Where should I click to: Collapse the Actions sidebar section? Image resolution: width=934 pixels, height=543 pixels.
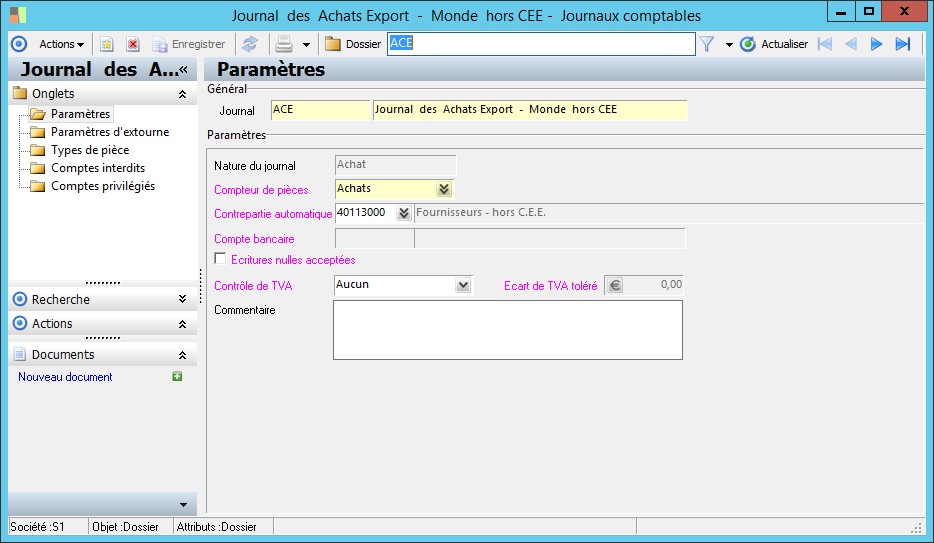182,324
